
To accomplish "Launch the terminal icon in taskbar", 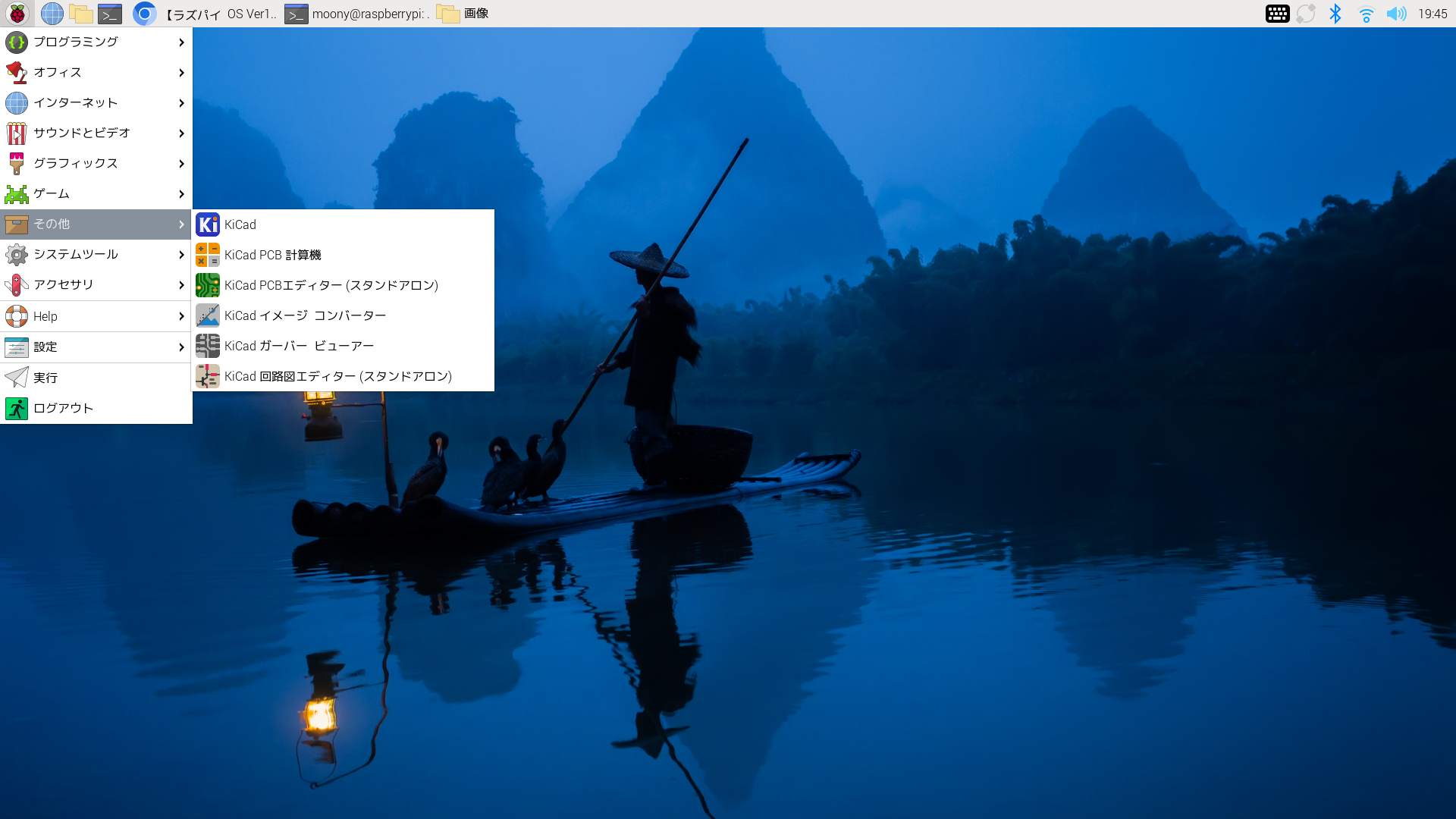I will (110, 14).
